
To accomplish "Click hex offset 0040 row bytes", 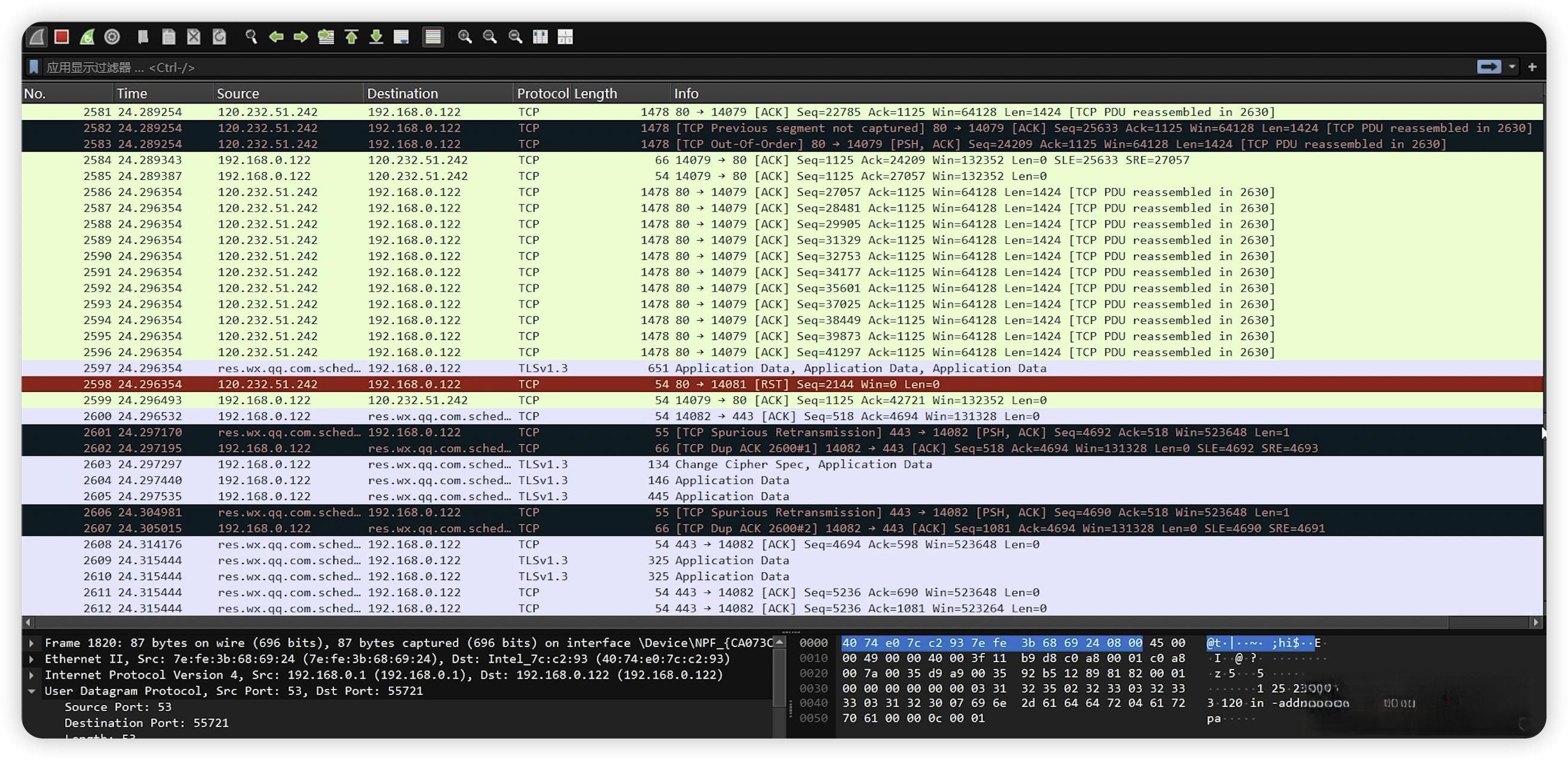I will click(x=1013, y=703).
